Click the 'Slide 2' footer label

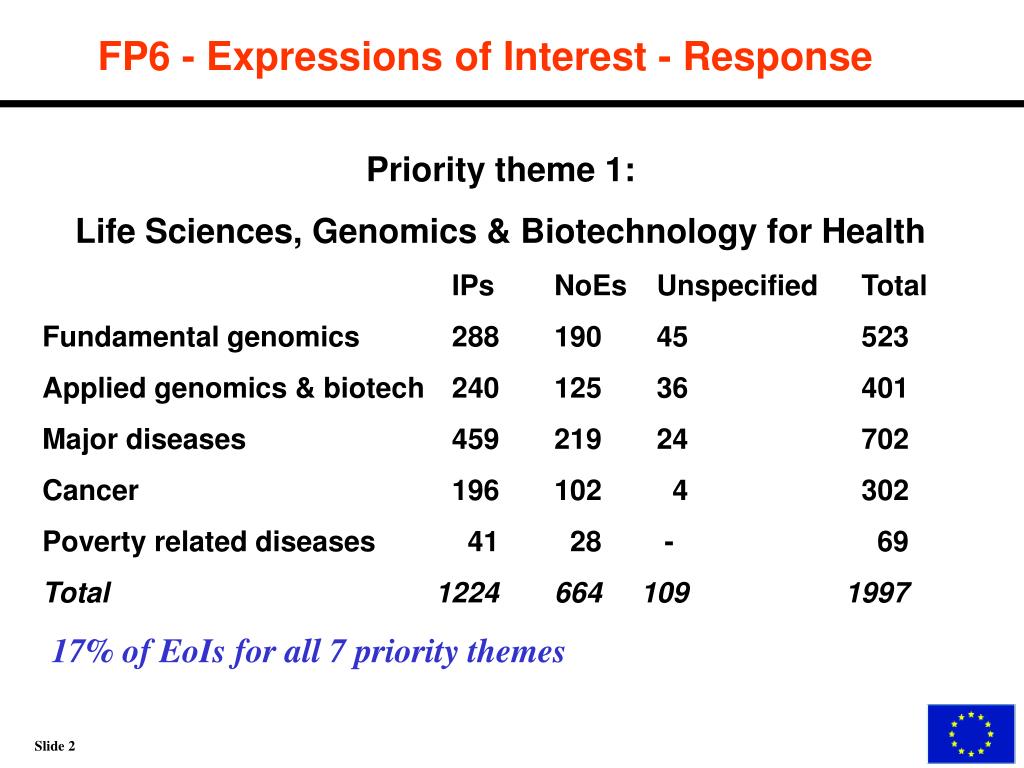pos(55,746)
